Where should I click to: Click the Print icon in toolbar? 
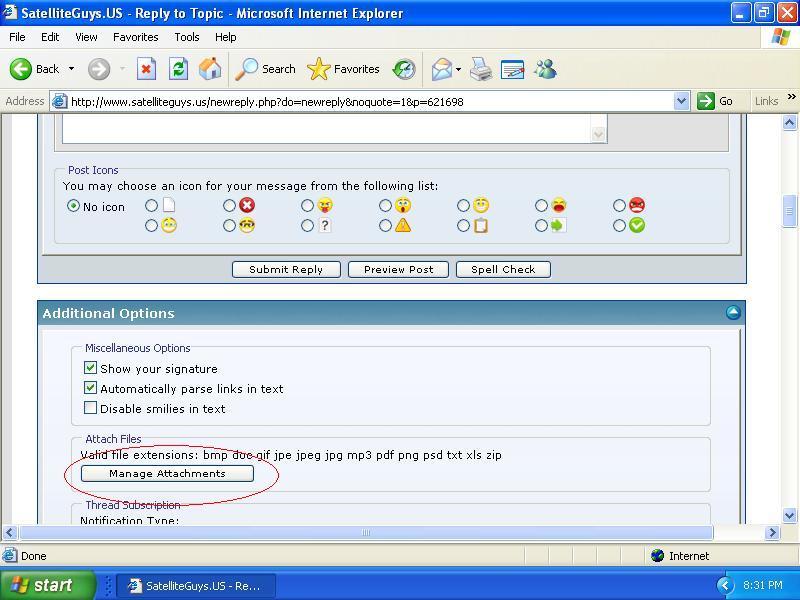[x=481, y=69]
